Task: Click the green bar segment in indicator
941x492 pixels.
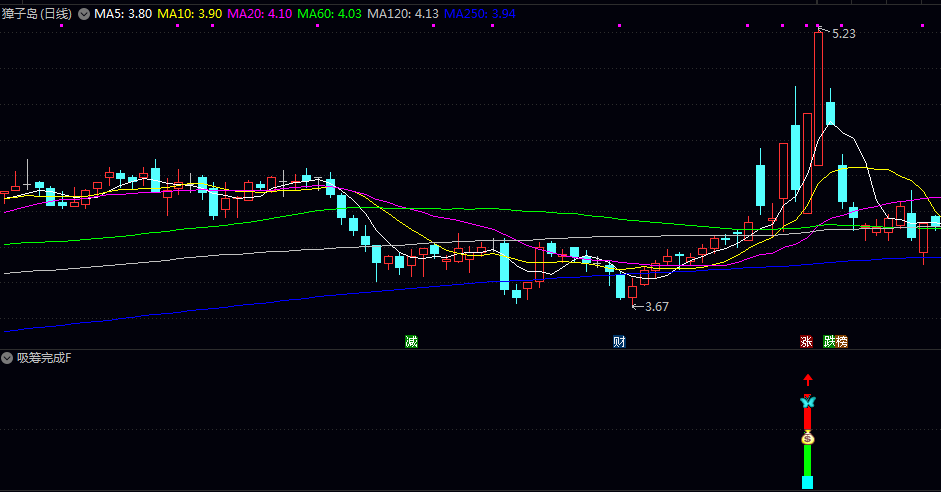Action: pos(808,460)
